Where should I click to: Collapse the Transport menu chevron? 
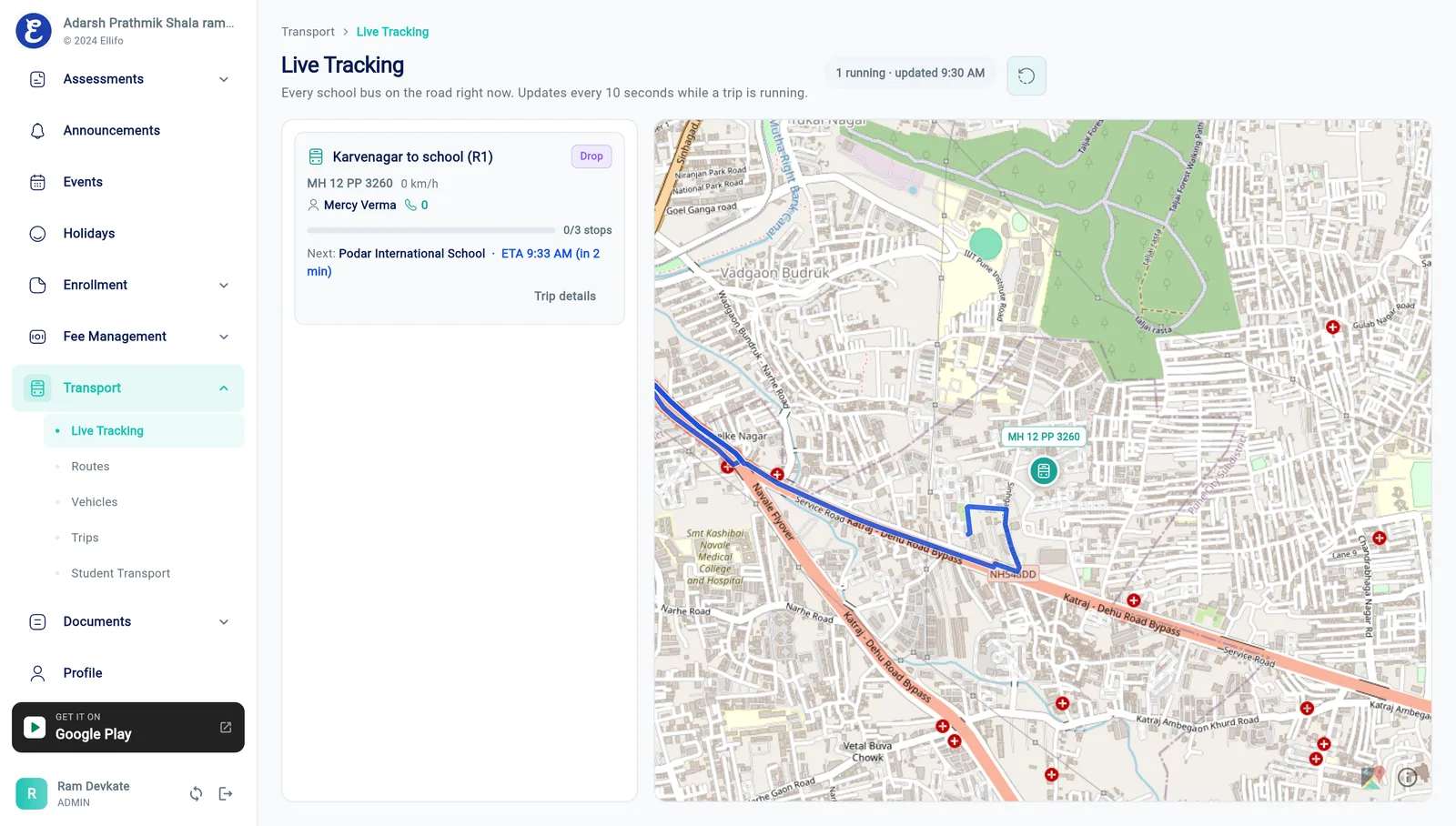224,388
